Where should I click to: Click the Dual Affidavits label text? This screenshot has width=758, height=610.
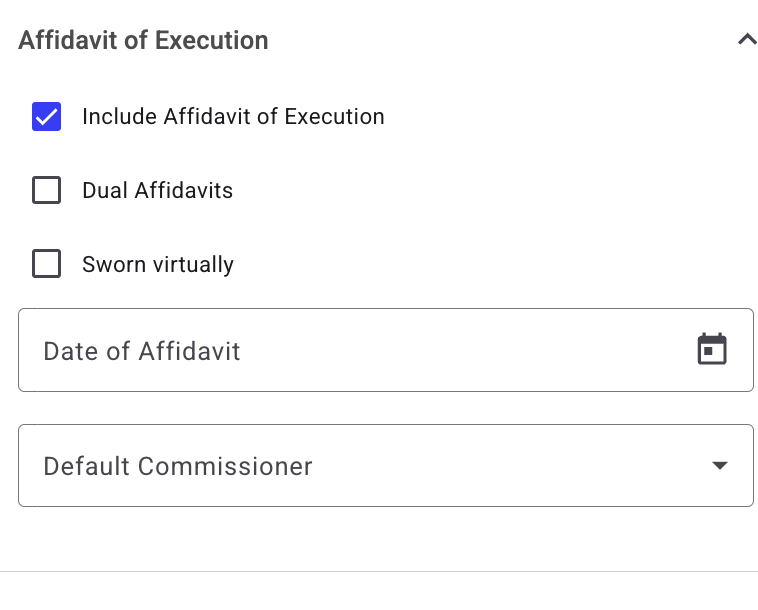[158, 190]
